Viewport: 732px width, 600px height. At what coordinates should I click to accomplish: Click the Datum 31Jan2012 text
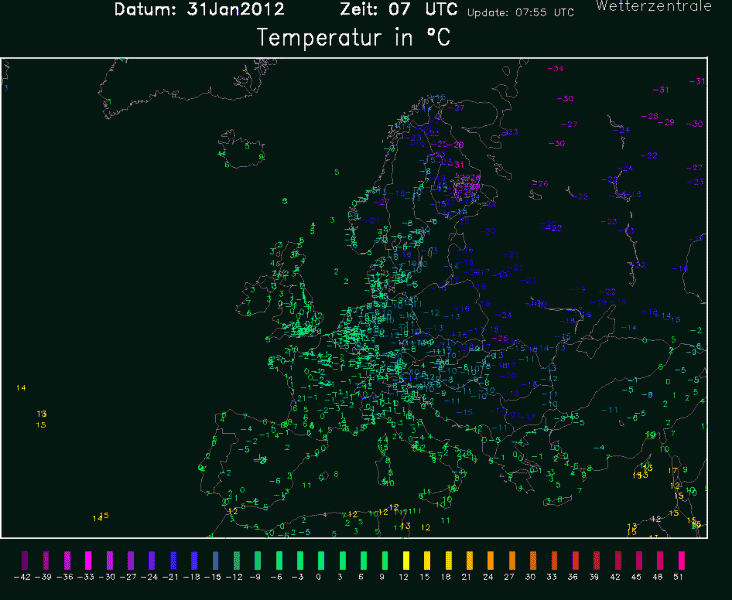199,10
